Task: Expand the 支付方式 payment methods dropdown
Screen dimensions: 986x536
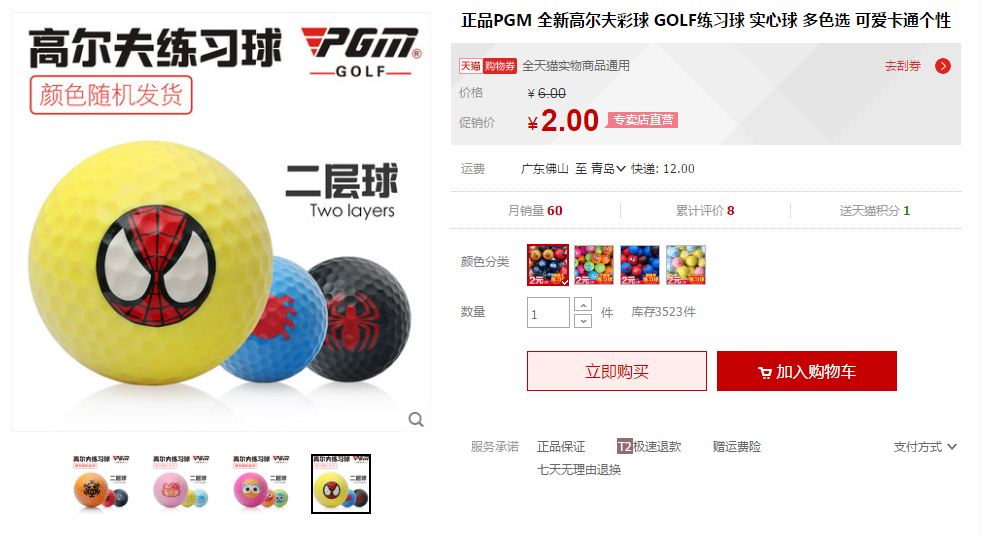Action: [925, 447]
